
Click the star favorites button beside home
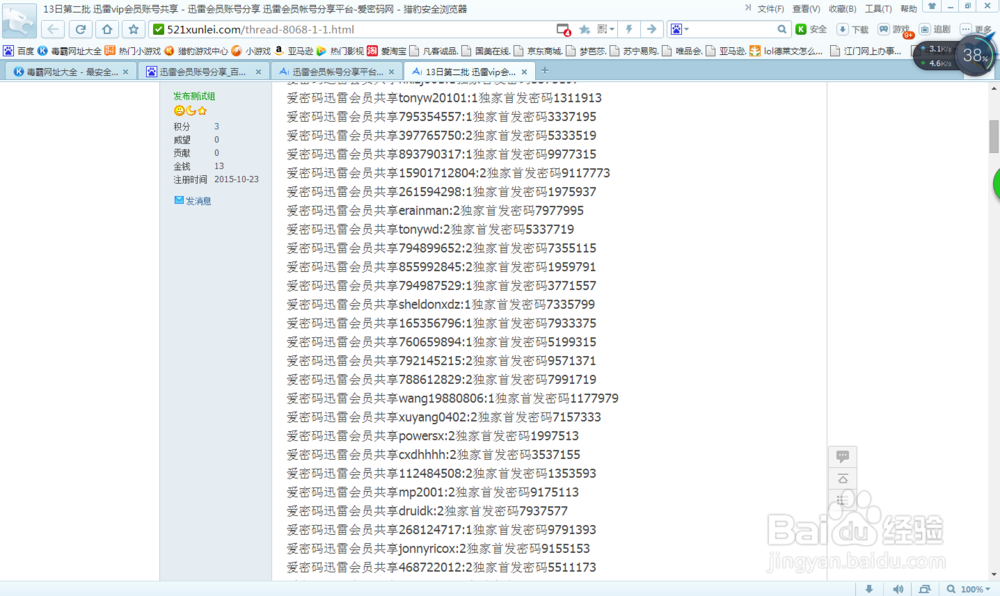133,29
